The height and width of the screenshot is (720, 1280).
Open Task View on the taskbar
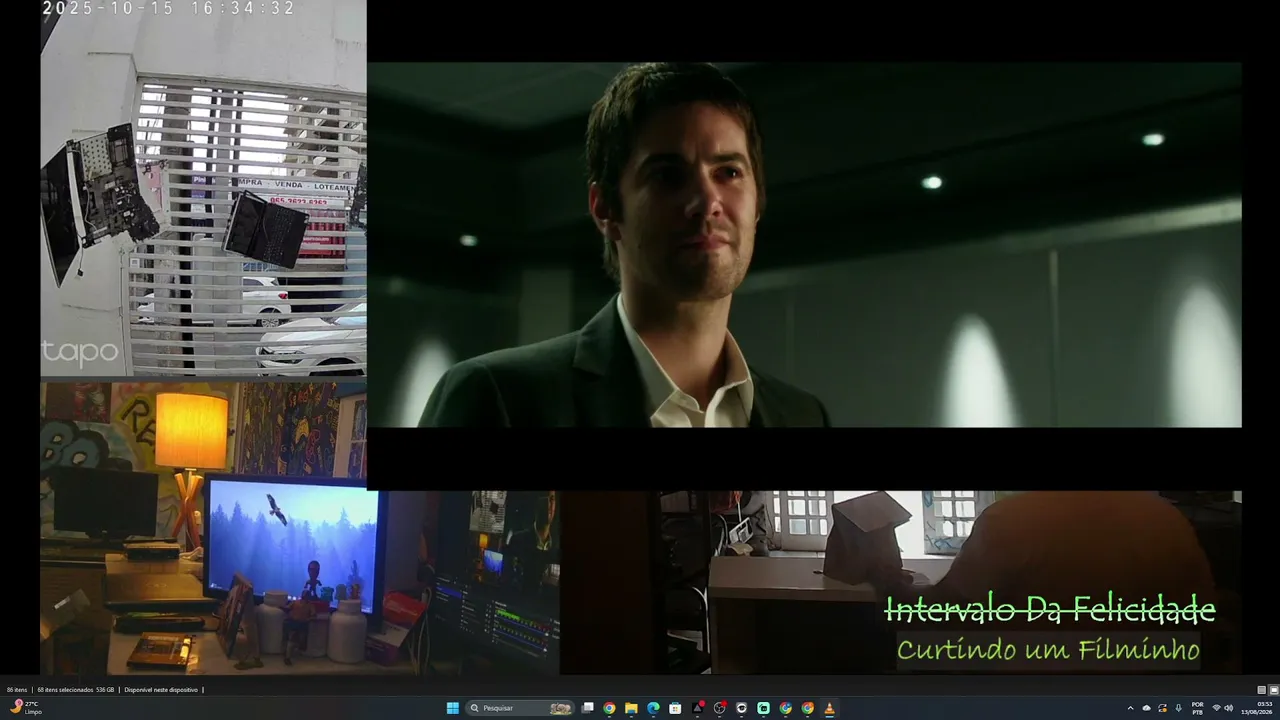pos(588,708)
